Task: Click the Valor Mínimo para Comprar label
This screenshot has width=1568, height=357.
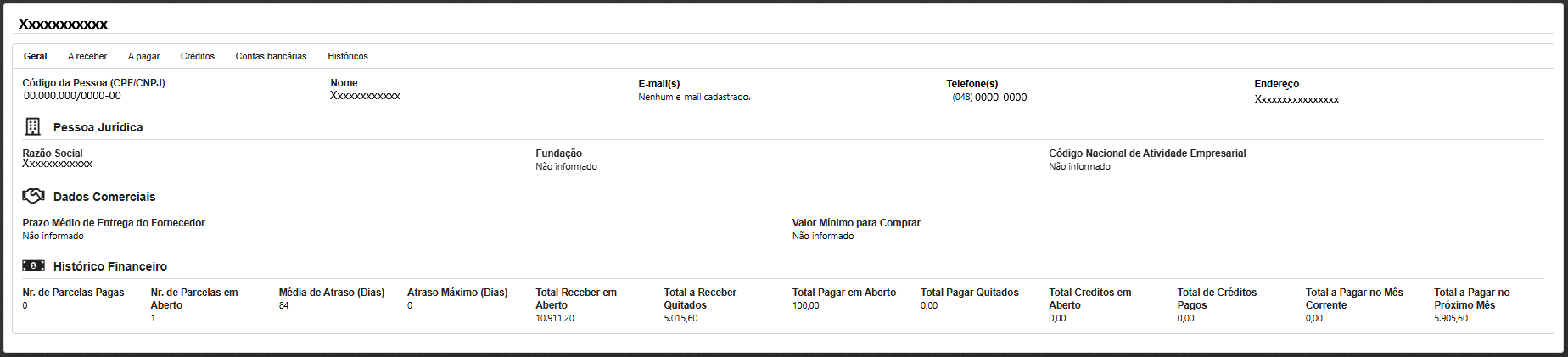Action: coord(856,223)
